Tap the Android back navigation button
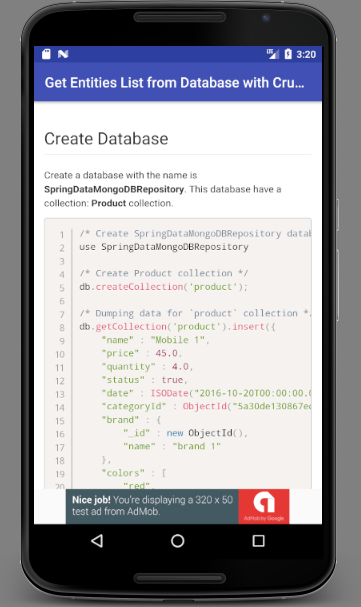The image size is (361, 607). point(97,540)
